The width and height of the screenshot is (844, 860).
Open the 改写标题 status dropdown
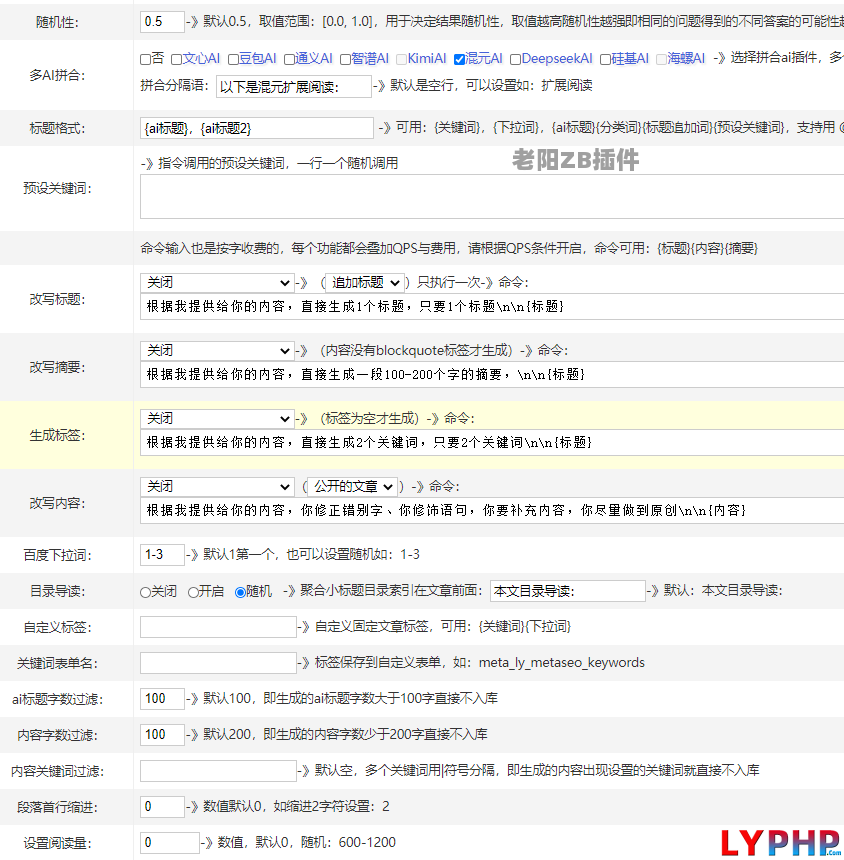(217, 282)
